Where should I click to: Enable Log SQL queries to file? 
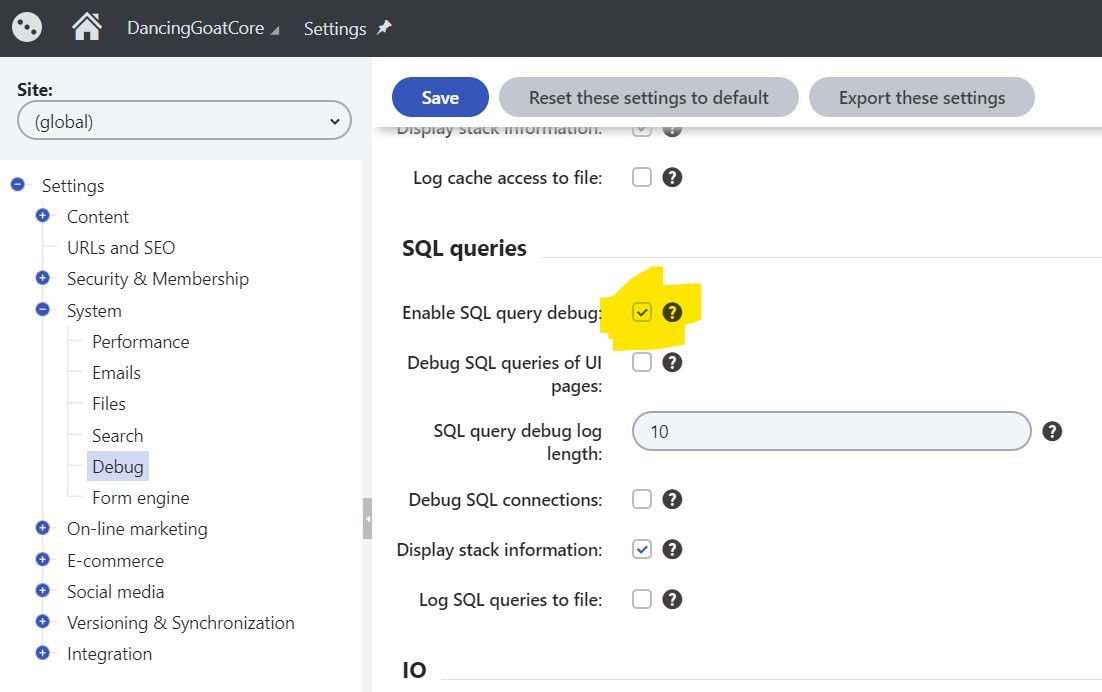642,599
